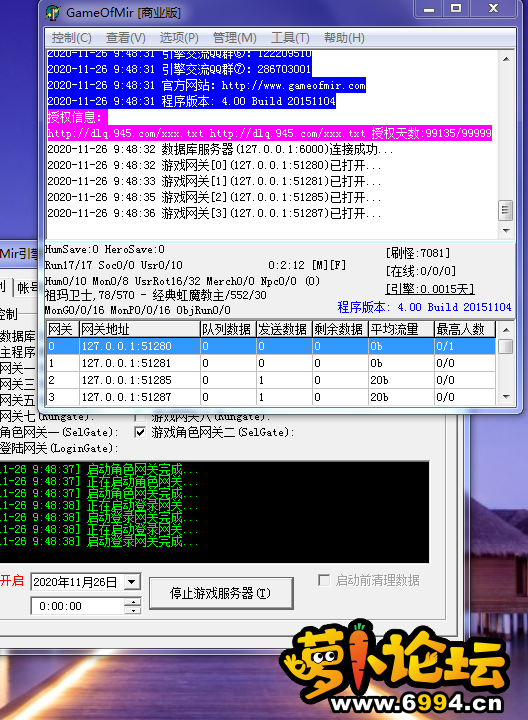Click the 0/1 最高人数 cell
Image resolution: width=528 pixels, height=720 pixels.
[465, 346]
